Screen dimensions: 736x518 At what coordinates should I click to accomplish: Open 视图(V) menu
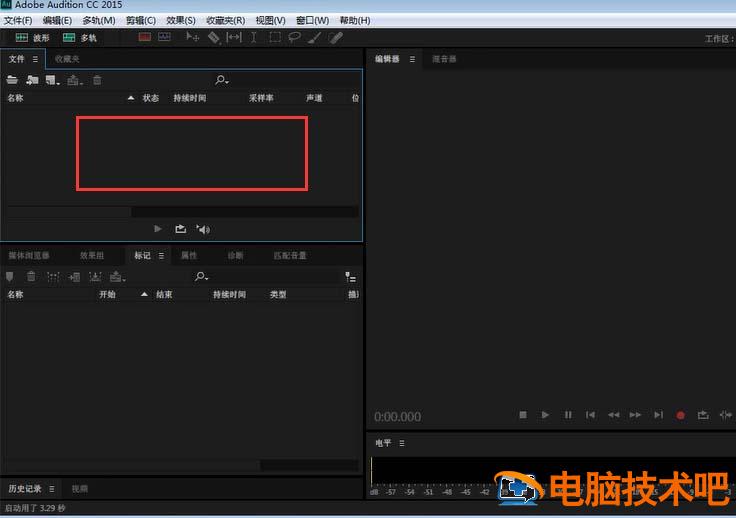[270, 21]
